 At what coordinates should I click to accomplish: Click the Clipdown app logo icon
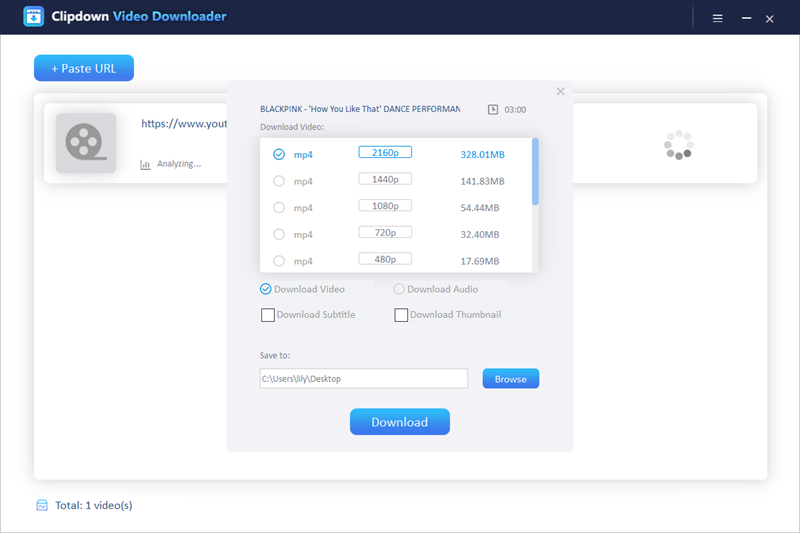pyautogui.click(x=35, y=17)
